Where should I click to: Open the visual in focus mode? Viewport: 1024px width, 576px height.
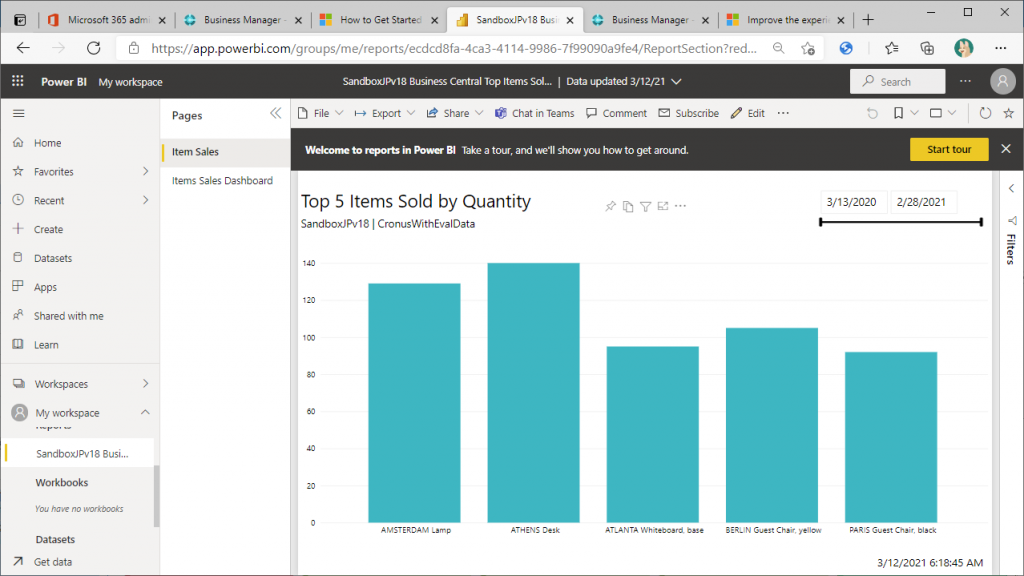663,206
